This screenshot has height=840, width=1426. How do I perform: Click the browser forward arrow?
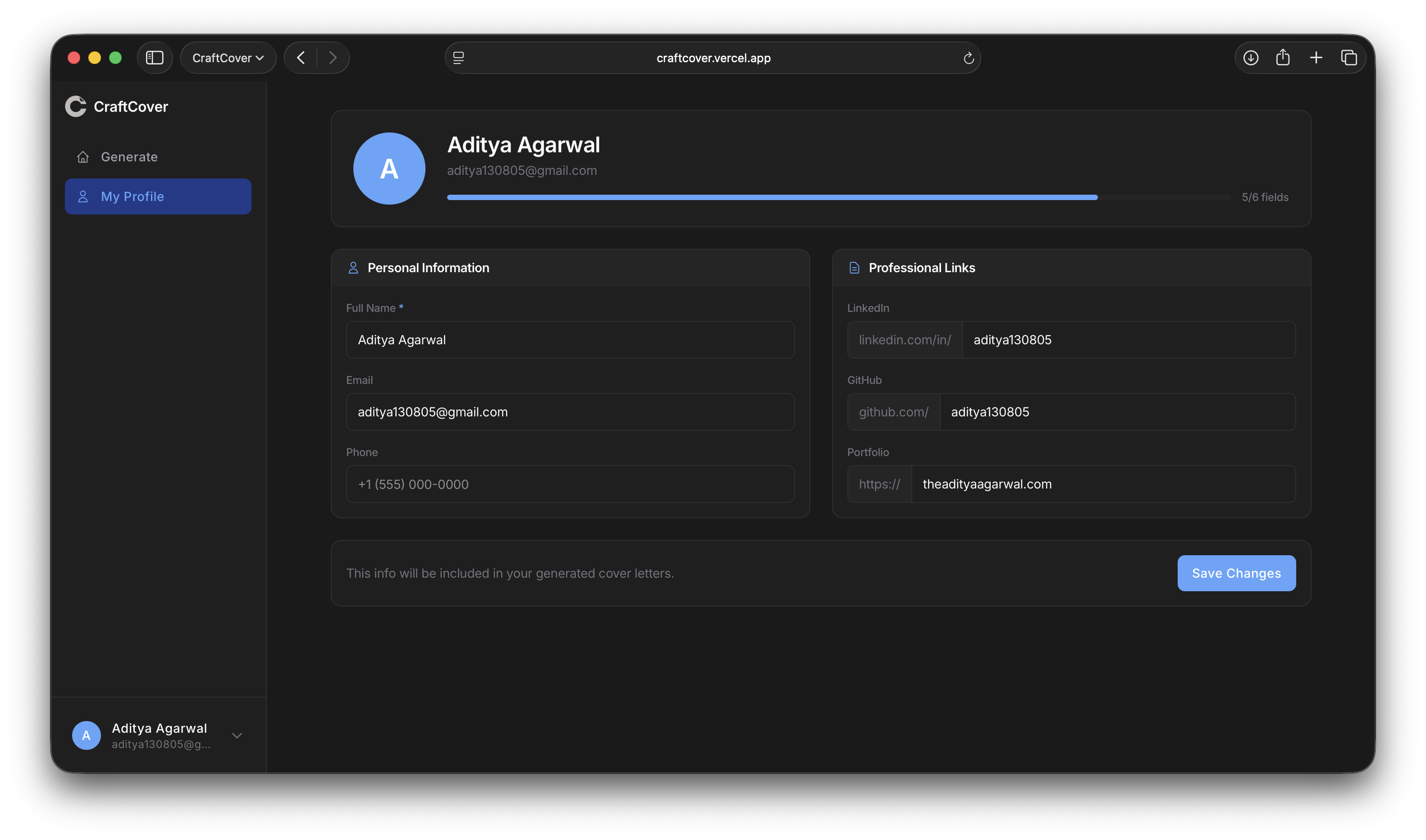(333, 58)
